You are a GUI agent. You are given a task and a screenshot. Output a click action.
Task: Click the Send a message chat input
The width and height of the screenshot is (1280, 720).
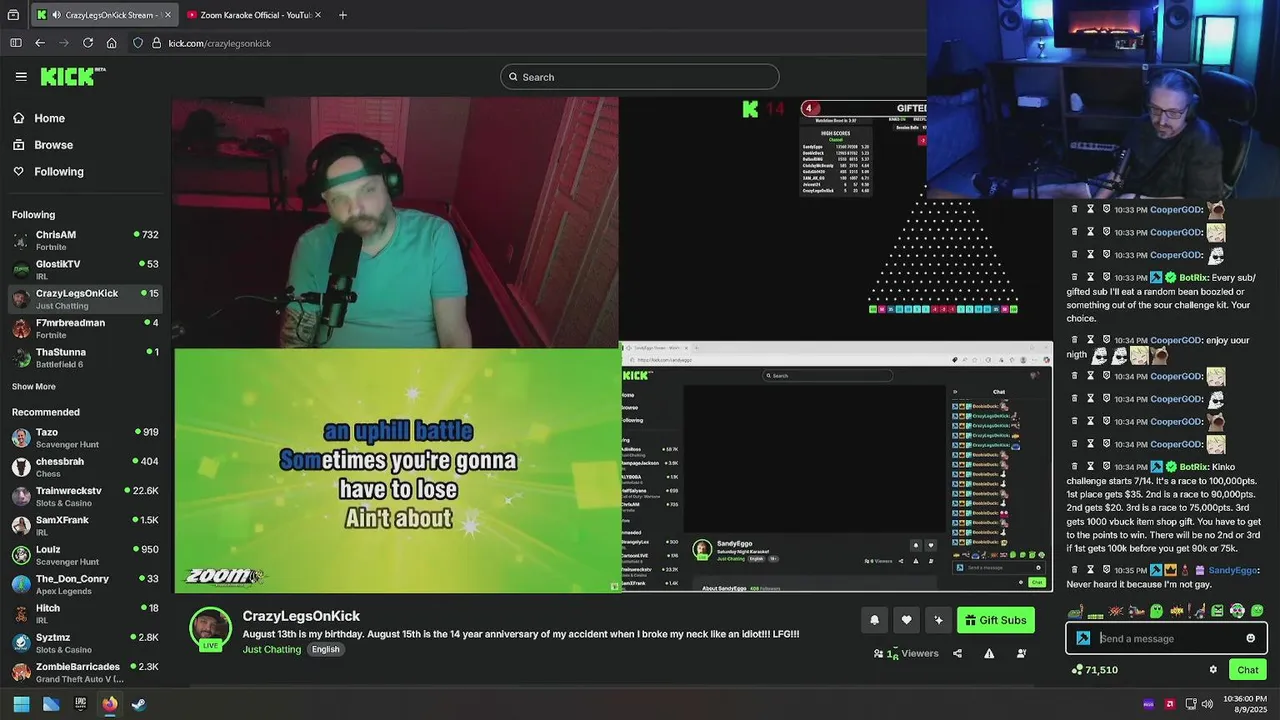[1167, 638]
